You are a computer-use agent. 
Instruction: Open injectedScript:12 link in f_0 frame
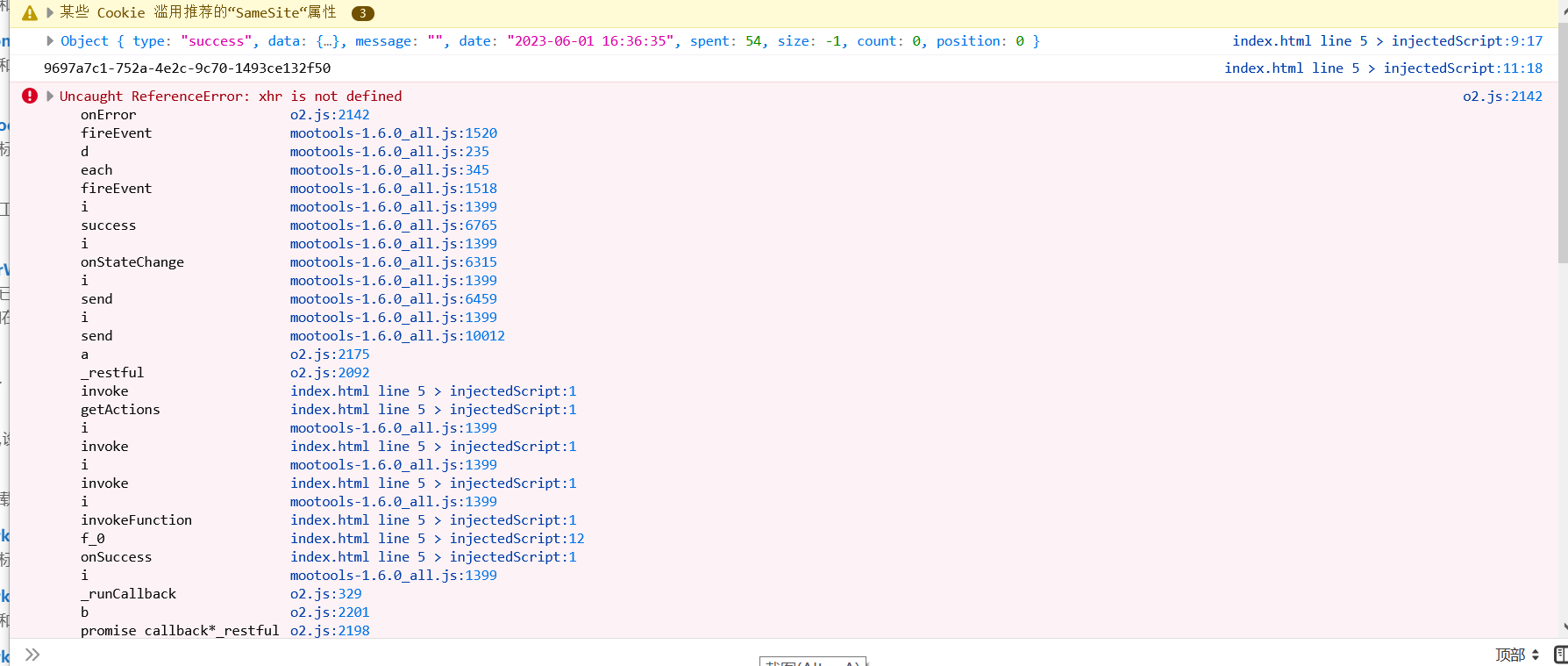click(x=438, y=539)
